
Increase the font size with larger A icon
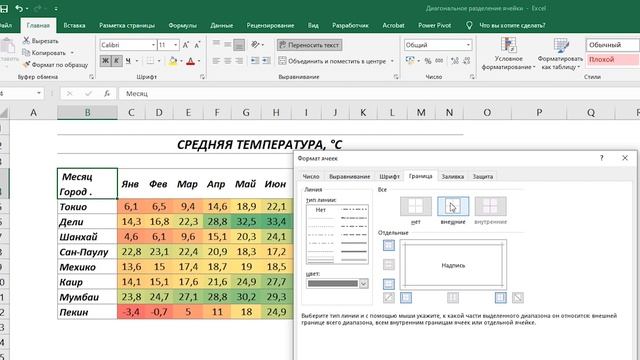coord(186,45)
